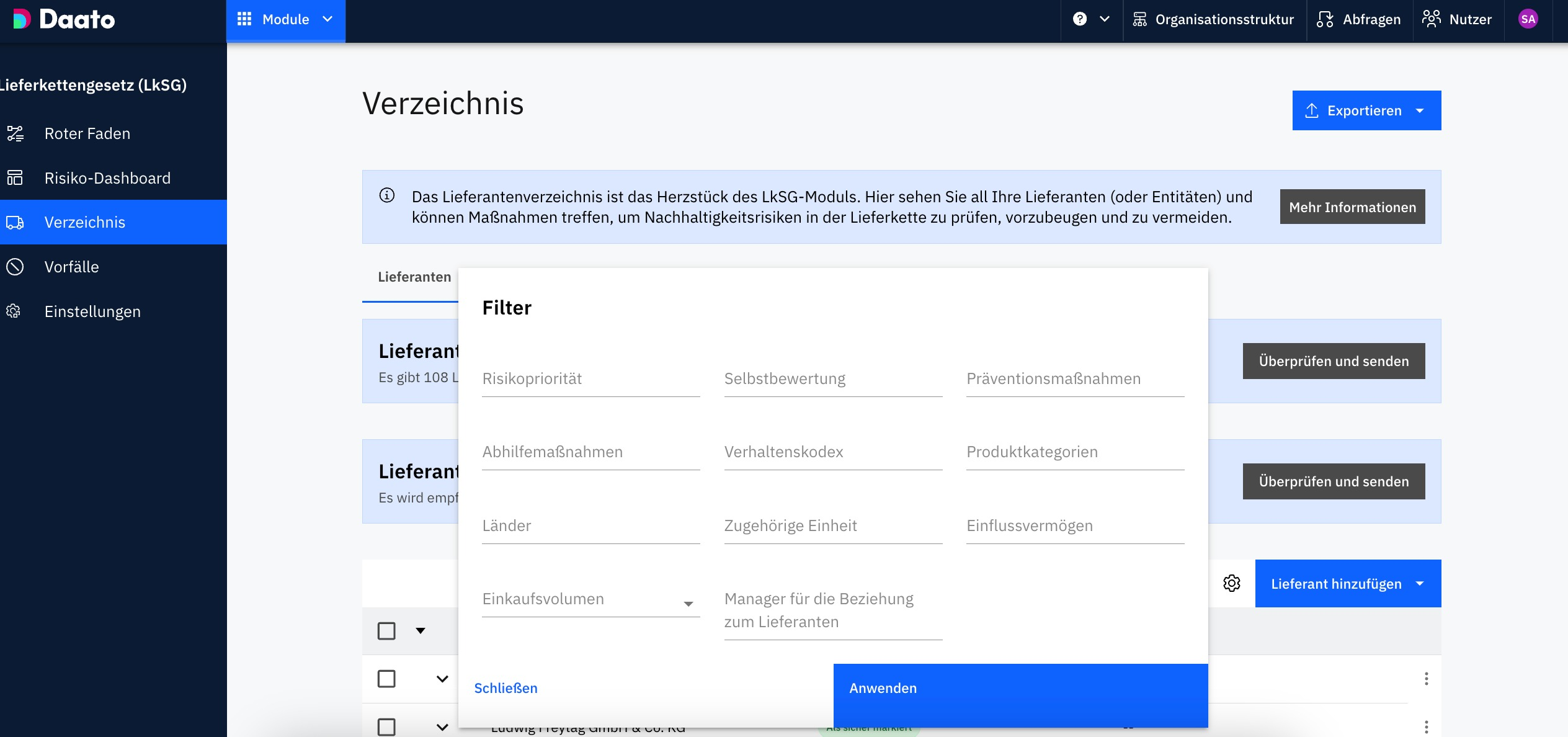Viewport: 1568px width, 737px height.
Task: Click the Vorfälle sidebar icon
Action: pos(15,267)
